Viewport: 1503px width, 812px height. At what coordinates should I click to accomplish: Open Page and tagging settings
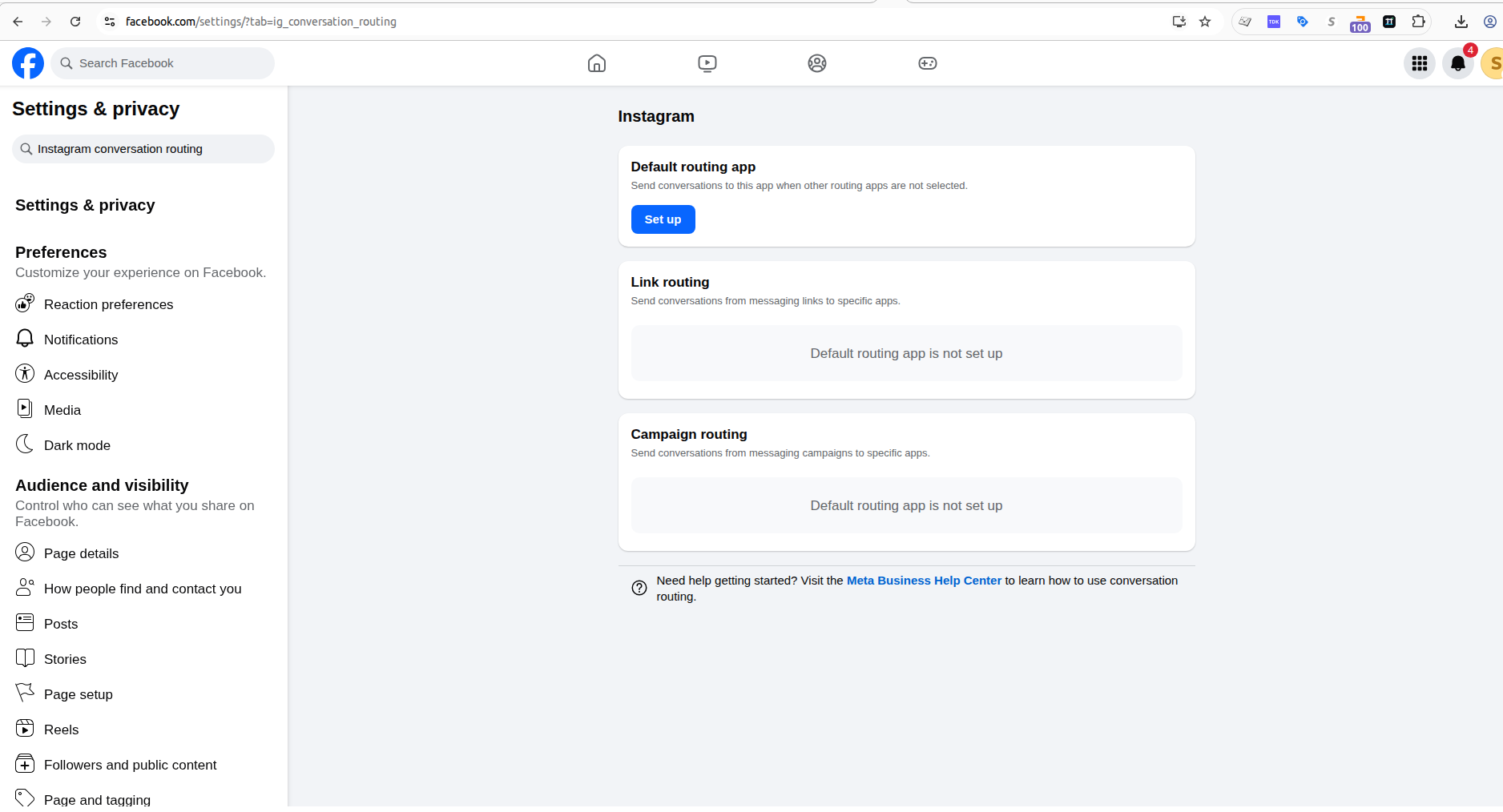pos(143,799)
